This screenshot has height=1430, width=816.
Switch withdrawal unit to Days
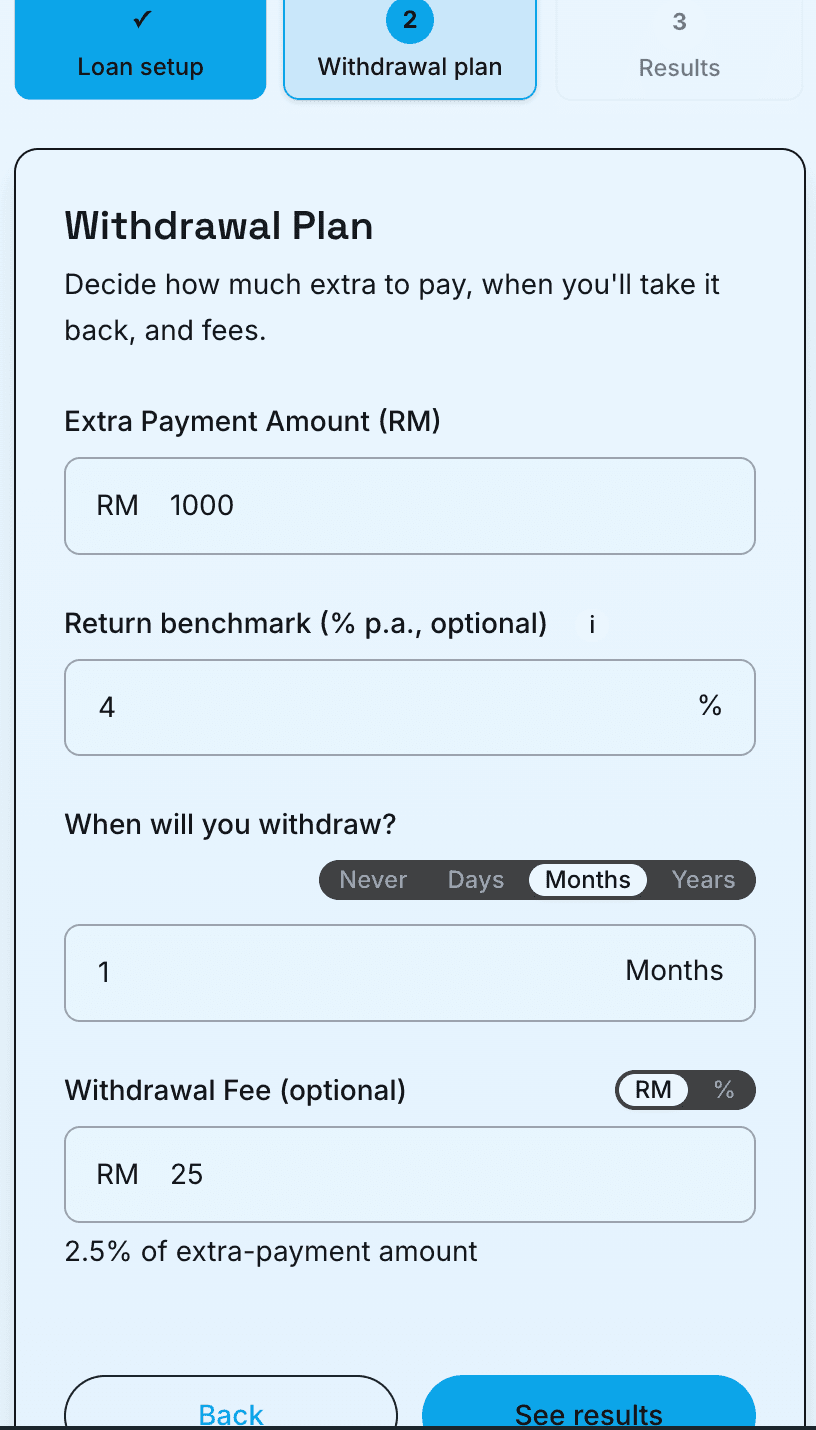pyautogui.click(x=475, y=880)
